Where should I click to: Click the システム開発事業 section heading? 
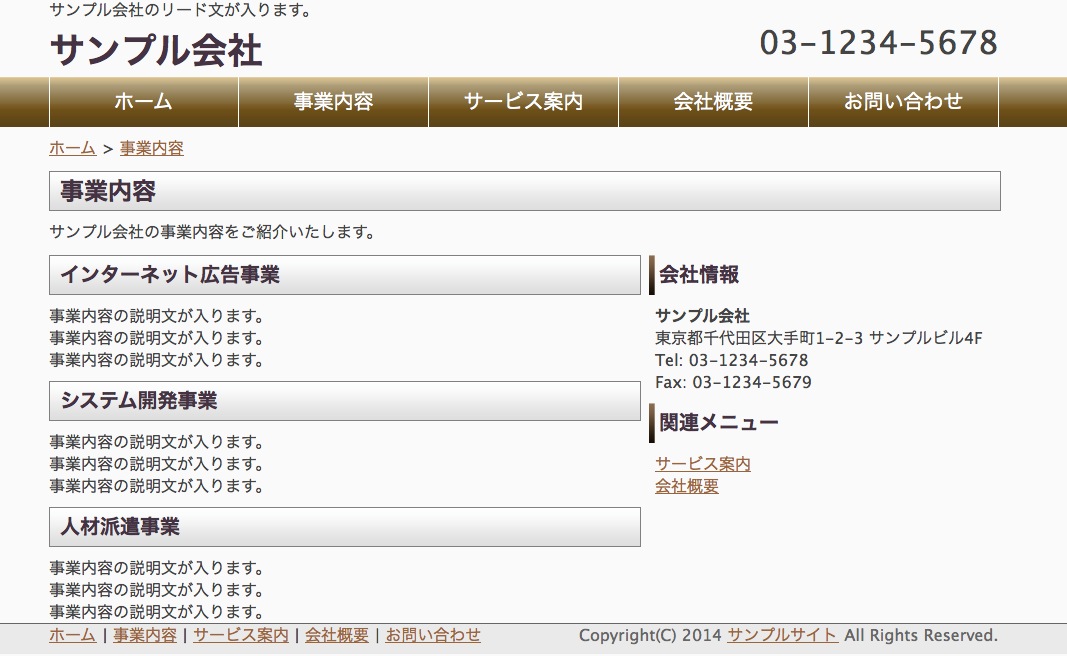[x=139, y=401]
